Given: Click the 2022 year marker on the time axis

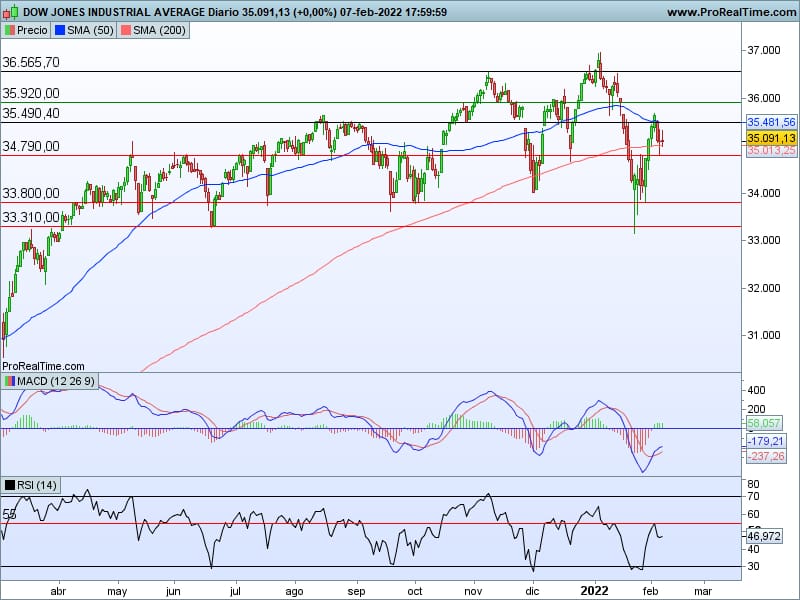Looking at the screenshot, I should click(595, 591).
